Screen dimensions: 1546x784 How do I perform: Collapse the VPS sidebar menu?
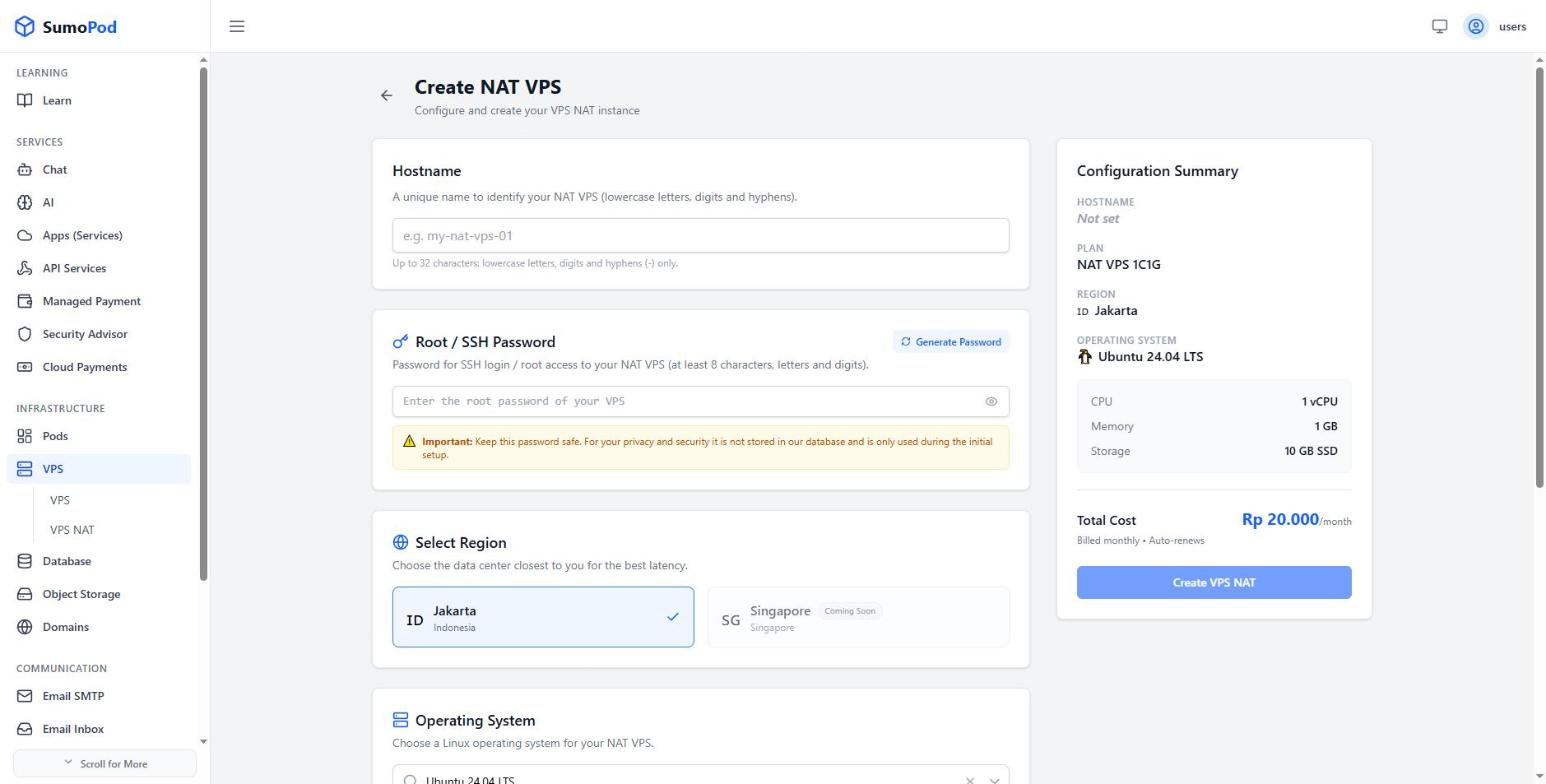click(x=98, y=469)
